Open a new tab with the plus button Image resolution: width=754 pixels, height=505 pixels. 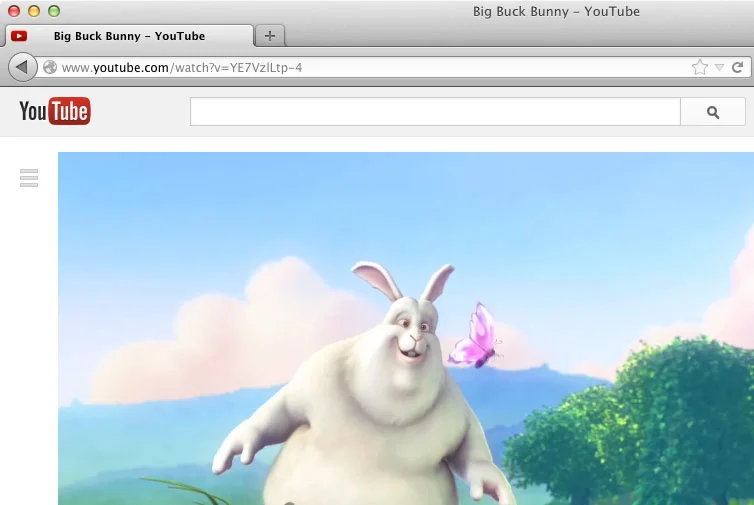coord(270,36)
